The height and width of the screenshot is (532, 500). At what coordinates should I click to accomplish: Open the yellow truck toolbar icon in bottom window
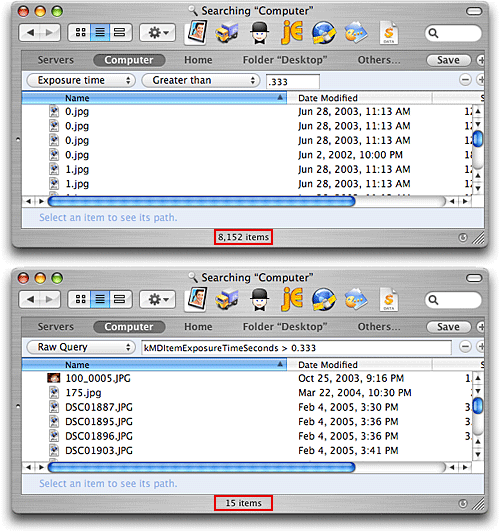click(227, 299)
